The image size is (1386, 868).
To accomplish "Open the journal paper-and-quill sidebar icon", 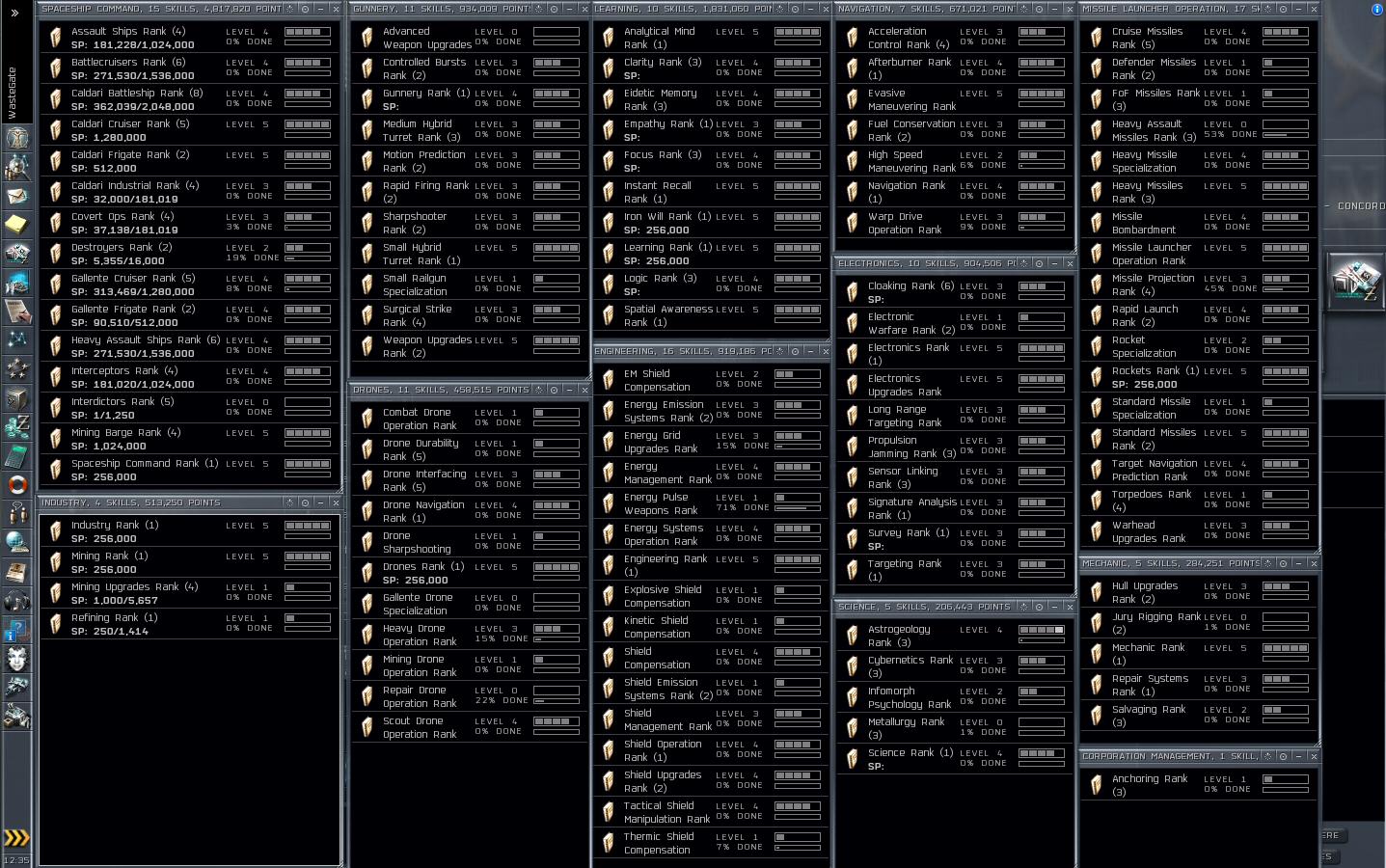I will (17, 311).
